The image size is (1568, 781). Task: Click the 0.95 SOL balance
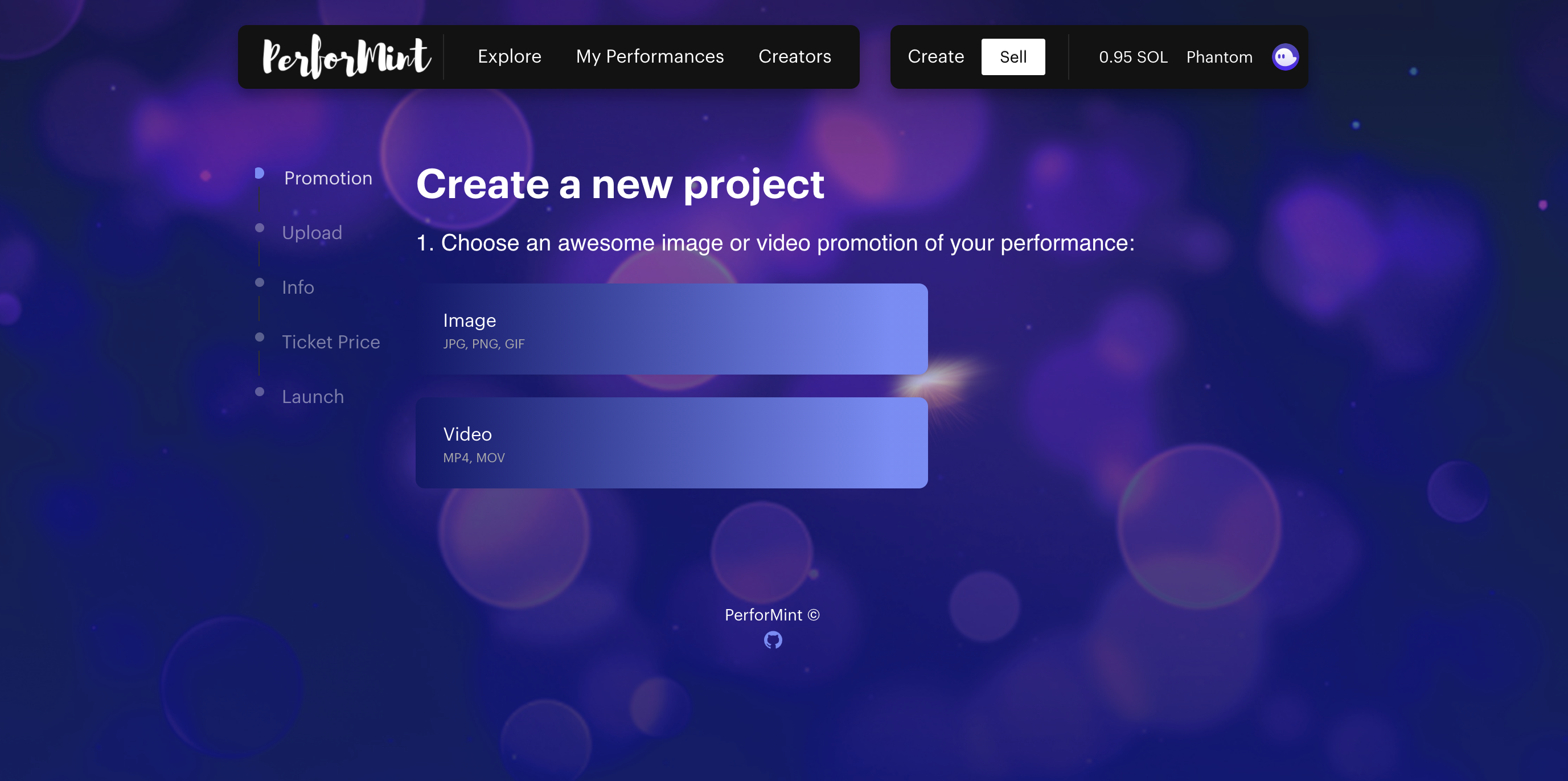pyautogui.click(x=1133, y=57)
